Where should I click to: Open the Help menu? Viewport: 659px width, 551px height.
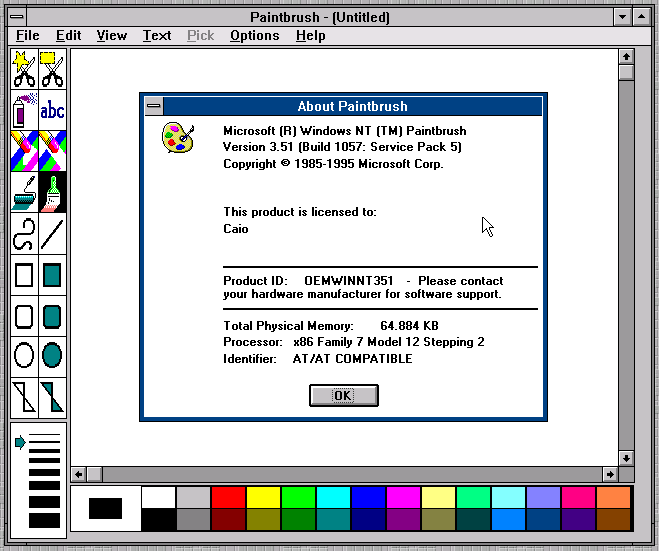point(311,36)
